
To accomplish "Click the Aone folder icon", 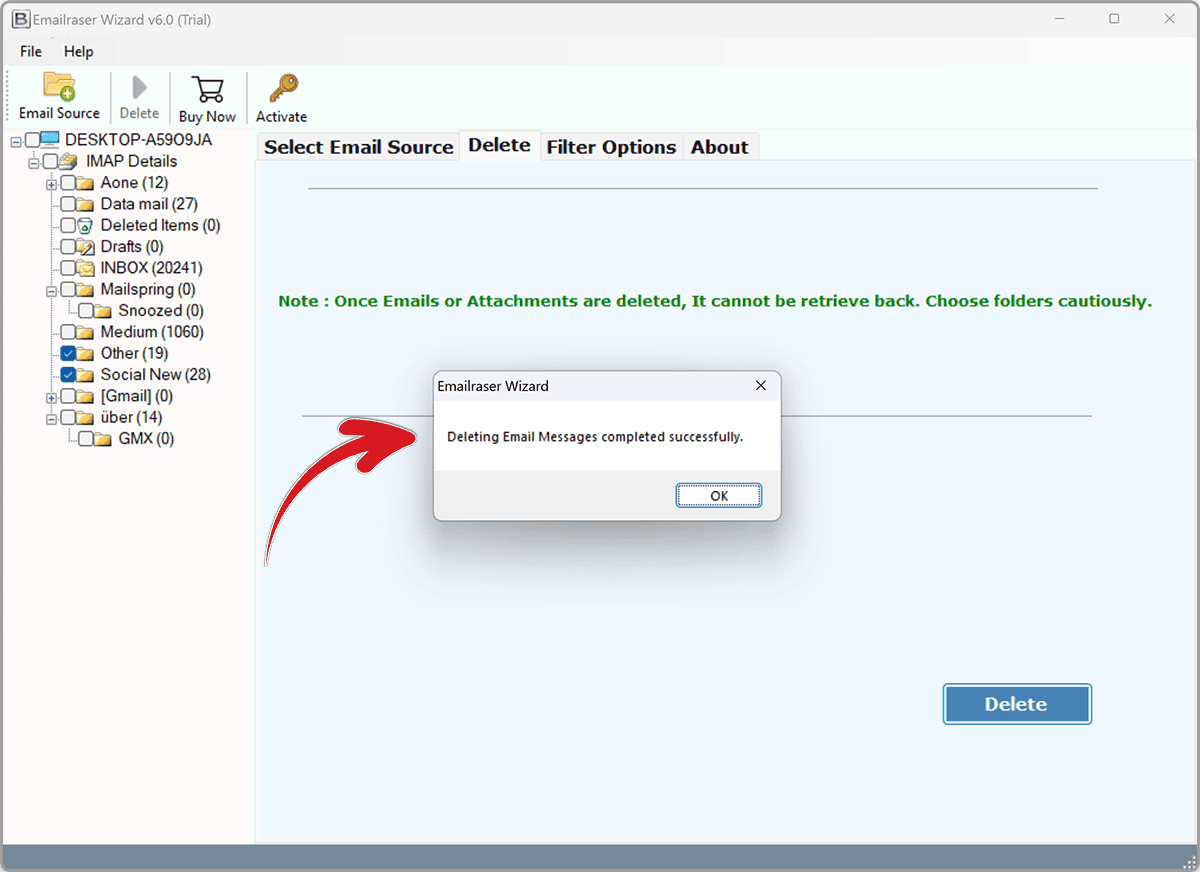I will 85,183.
